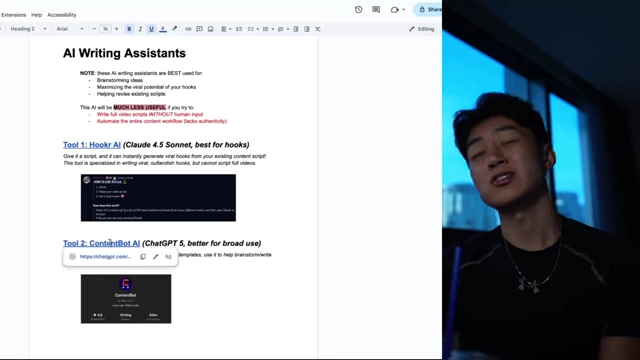
Task: Click the Share button
Action: tap(429, 9)
